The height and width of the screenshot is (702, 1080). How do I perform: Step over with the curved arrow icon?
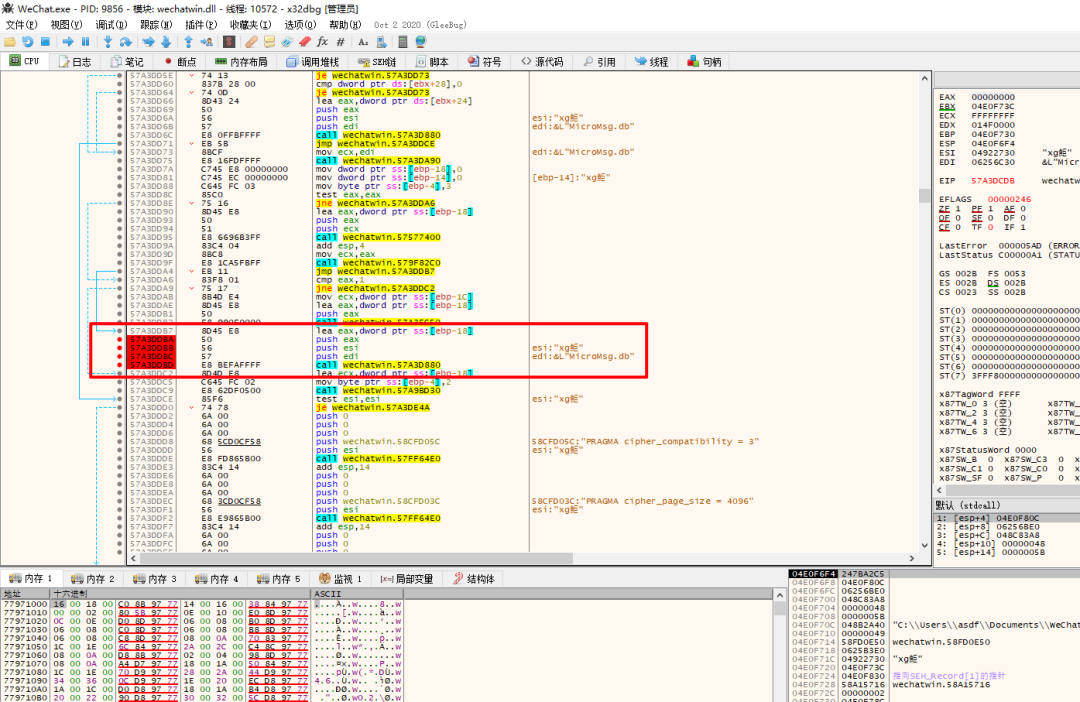125,42
